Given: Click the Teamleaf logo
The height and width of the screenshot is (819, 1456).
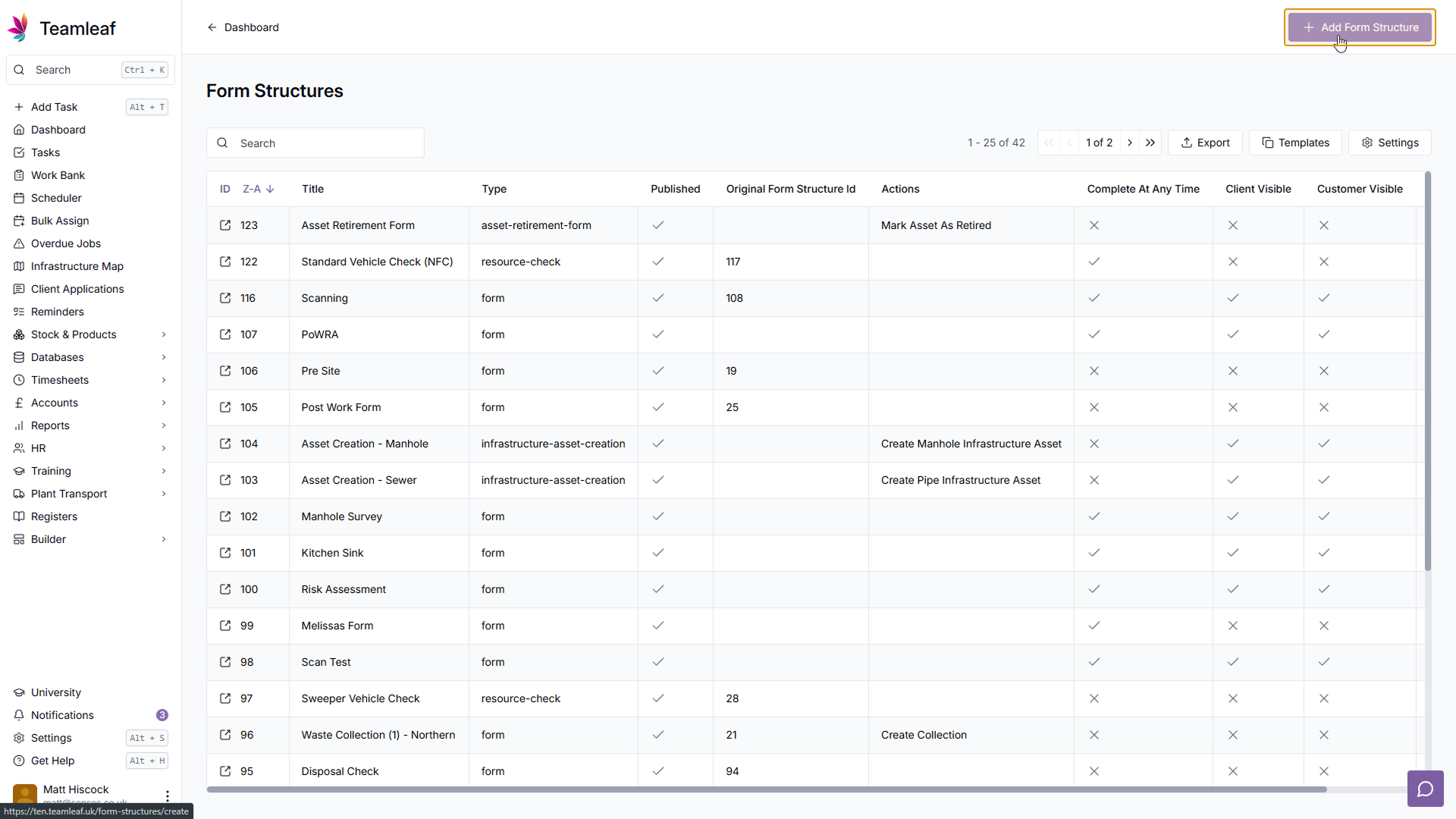Looking at the screenshot, I should click(x=18, y=28).
